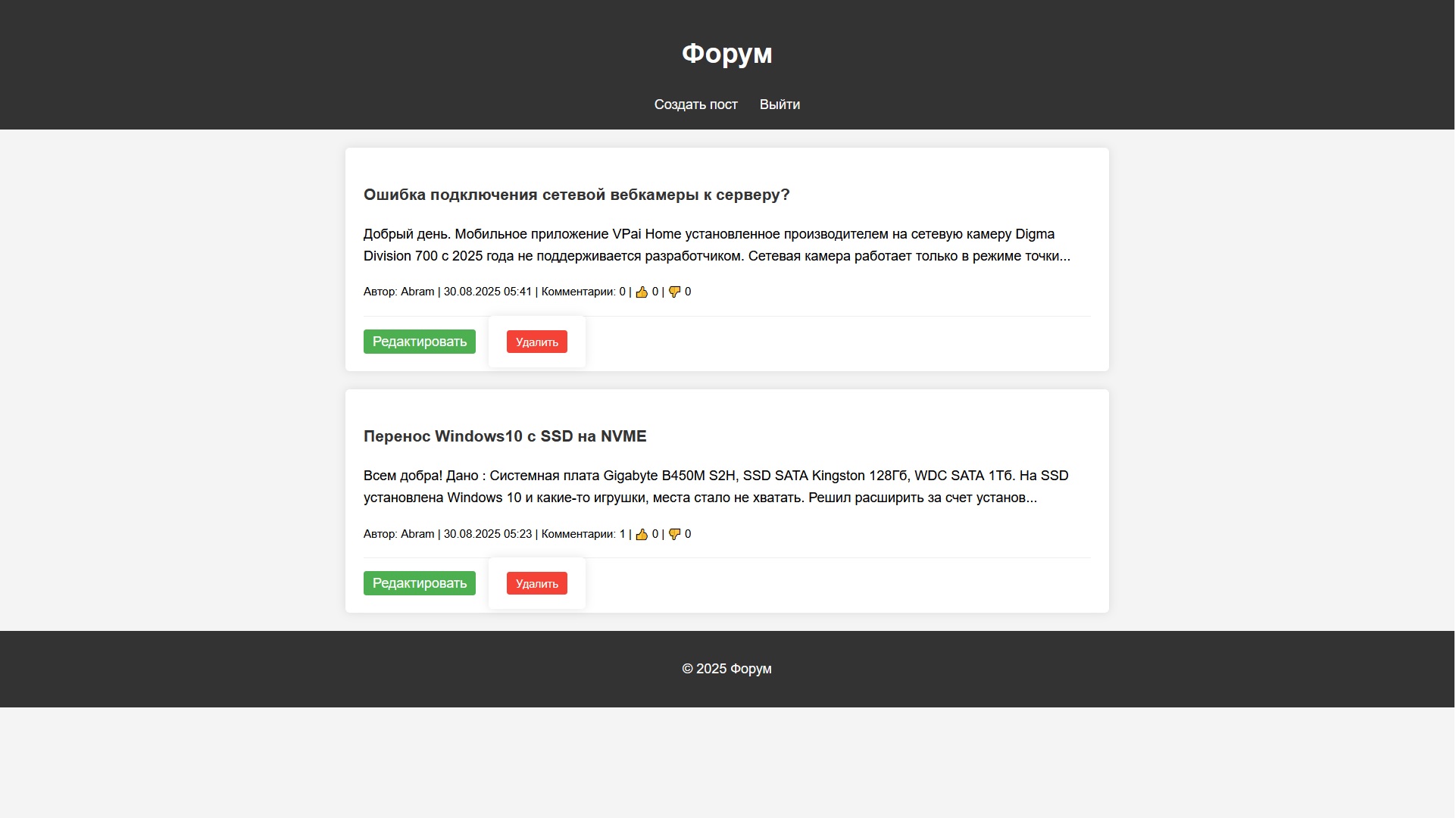This screenshot has height=818, width=1456.
Task: Click author 'Abram' on the second post
Action: [x=417, y=534]
